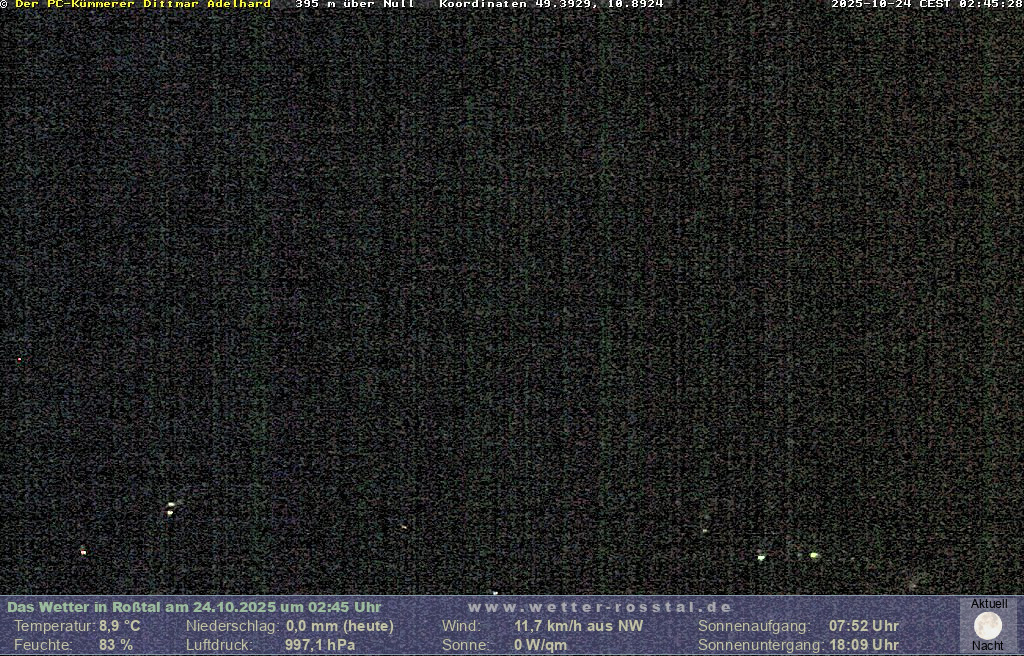Click the Wind label in the weather bar
The image size is (1024, 656).
(x=461, y=626)
